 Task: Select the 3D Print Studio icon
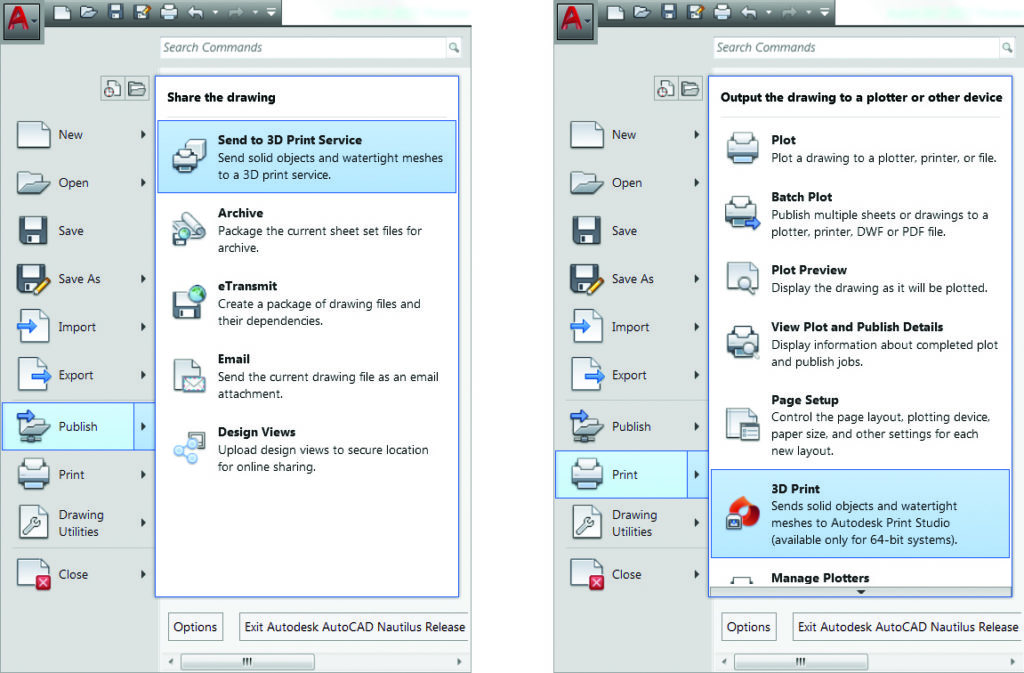click(743, 513)
